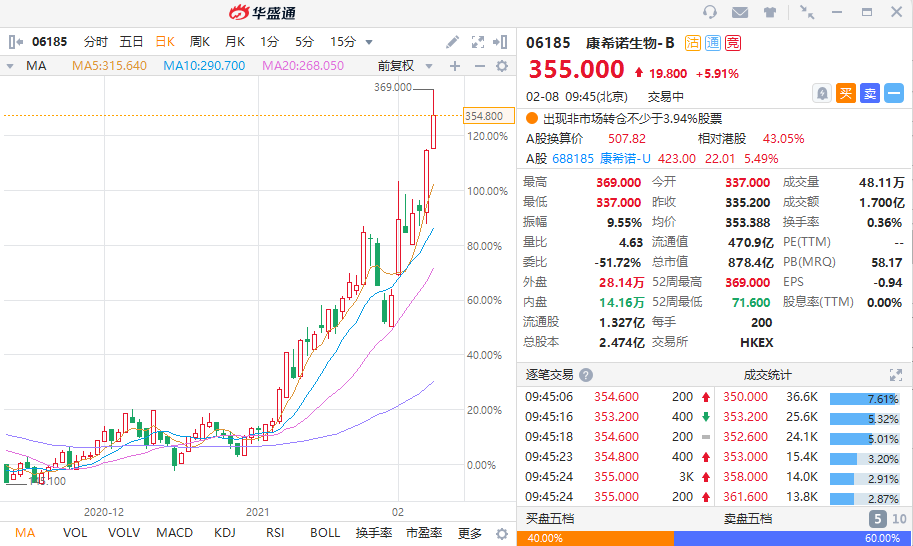Click the orange 买 buy button
This screenshot has width=913, height=546.
click(x=845, y=93)
